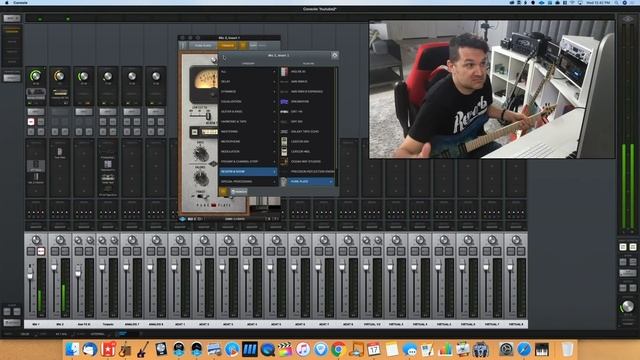Click the Settings button at bottom left
The image size is (640, 360).
point(11,323)
